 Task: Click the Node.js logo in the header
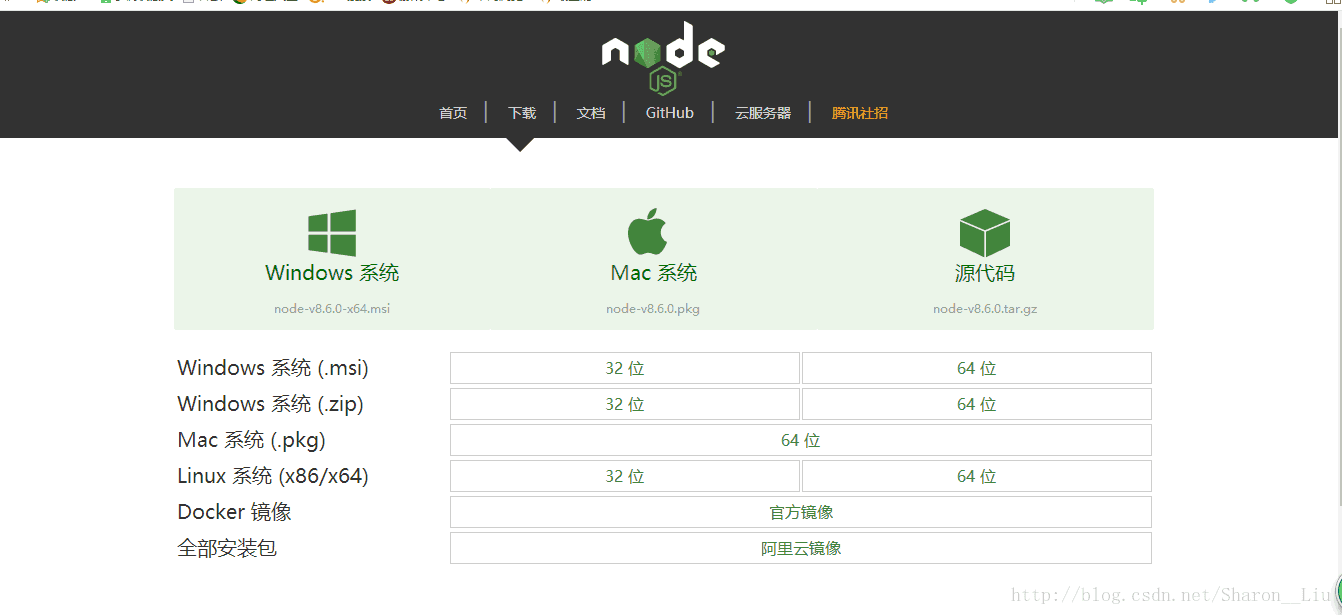click(x=663, y=57)
